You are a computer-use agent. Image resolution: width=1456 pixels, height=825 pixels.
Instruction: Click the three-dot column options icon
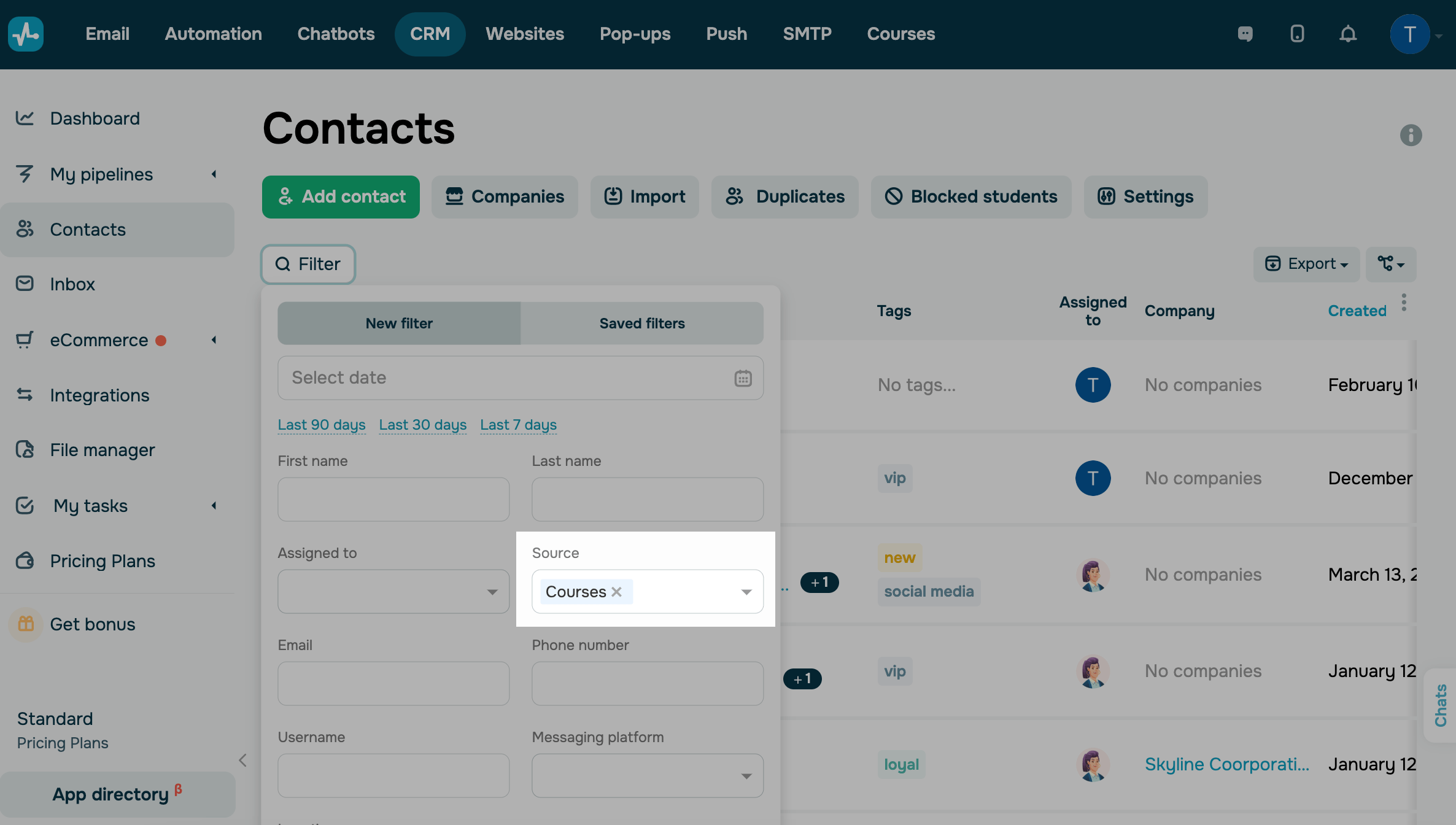click(x=1404, y=303)
